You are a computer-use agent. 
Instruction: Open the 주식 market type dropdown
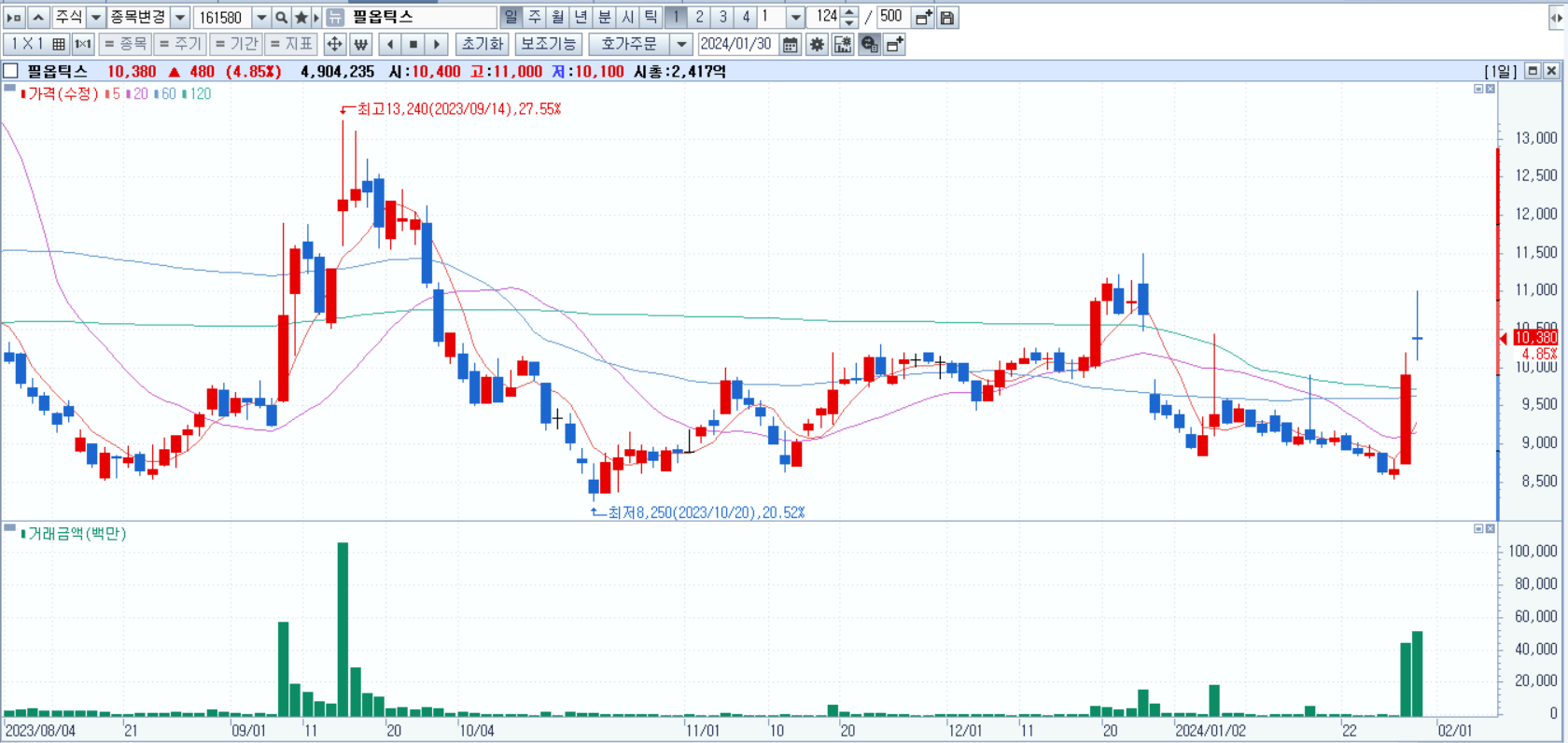click(95, 17)
